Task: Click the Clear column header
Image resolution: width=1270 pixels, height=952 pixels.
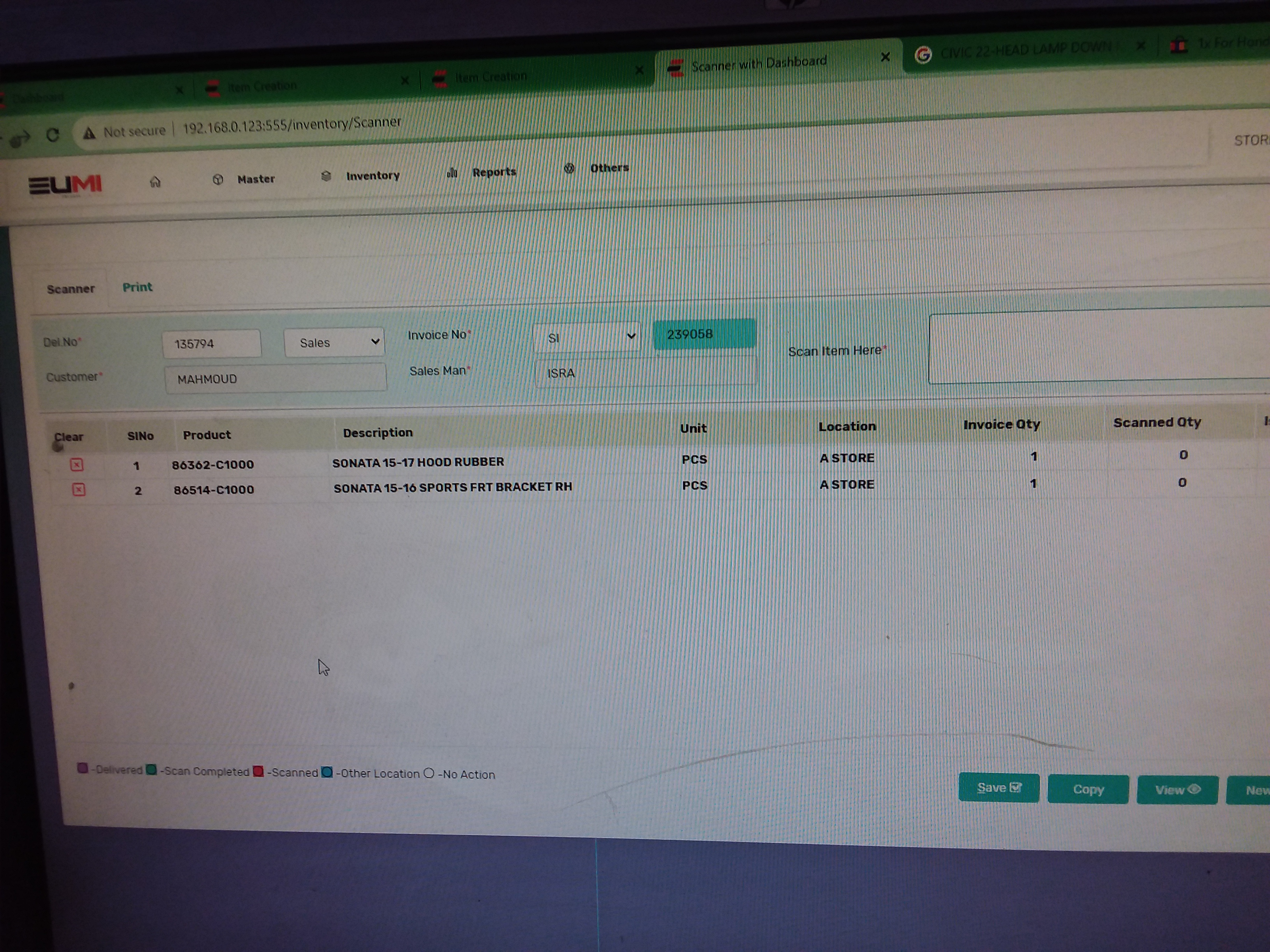Action: pyautogui.click(x=69, y=437)
